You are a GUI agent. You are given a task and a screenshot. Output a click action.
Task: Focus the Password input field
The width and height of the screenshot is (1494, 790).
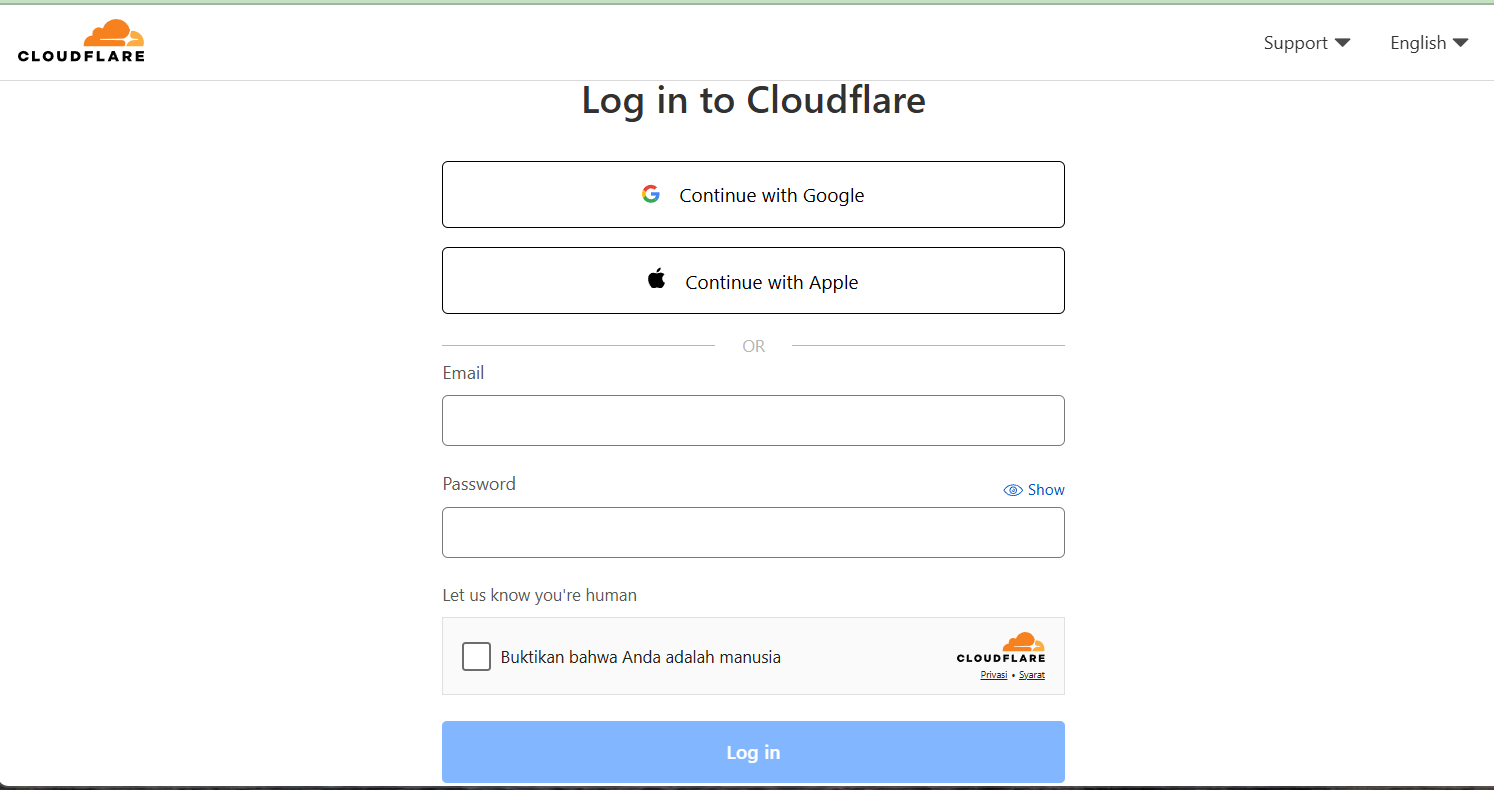753,532
